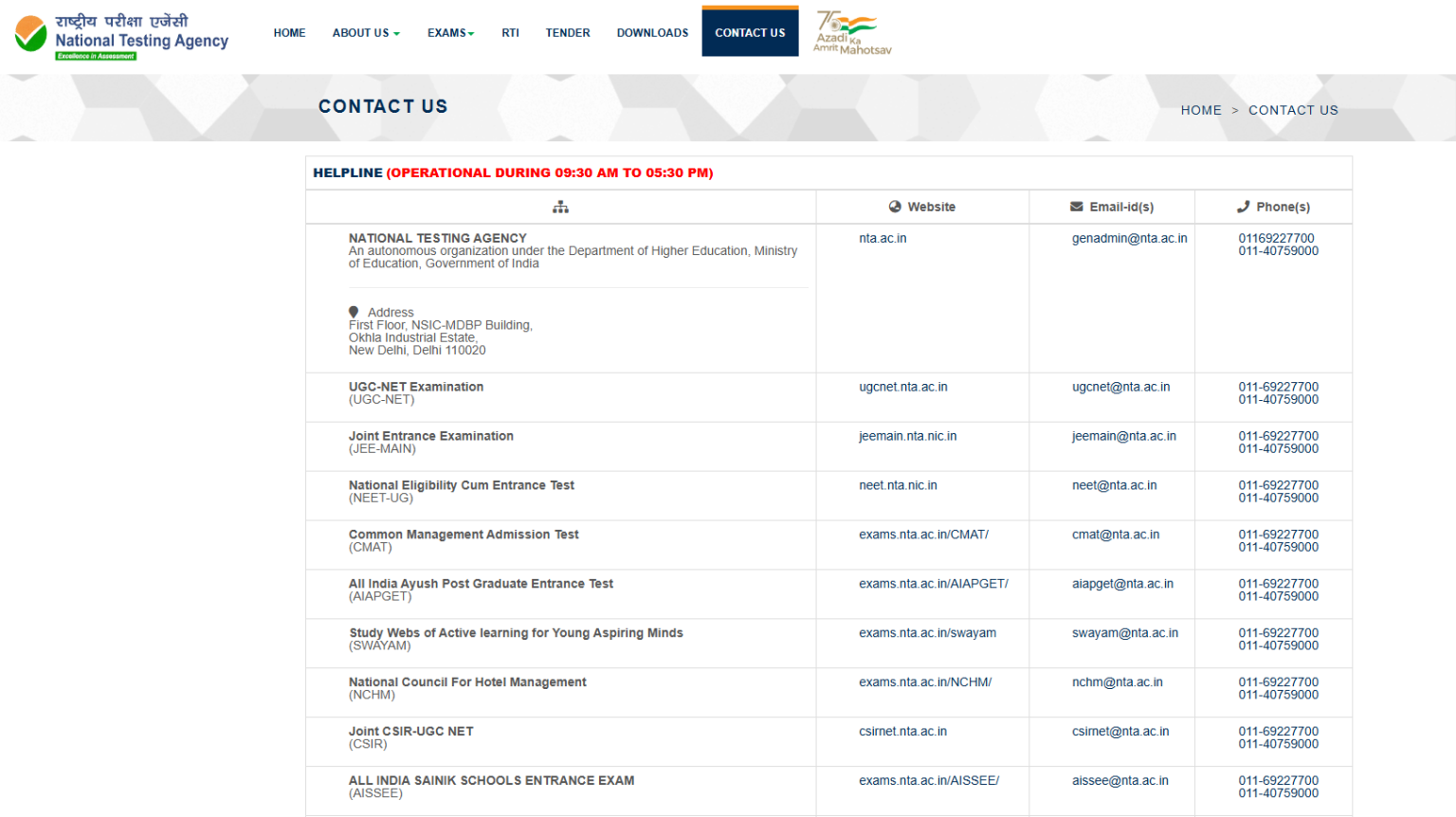Viewport: 1456px width, 817px height.
Task: Click the phone icon in the Phone(s) header
Action: click(1244, 207)
